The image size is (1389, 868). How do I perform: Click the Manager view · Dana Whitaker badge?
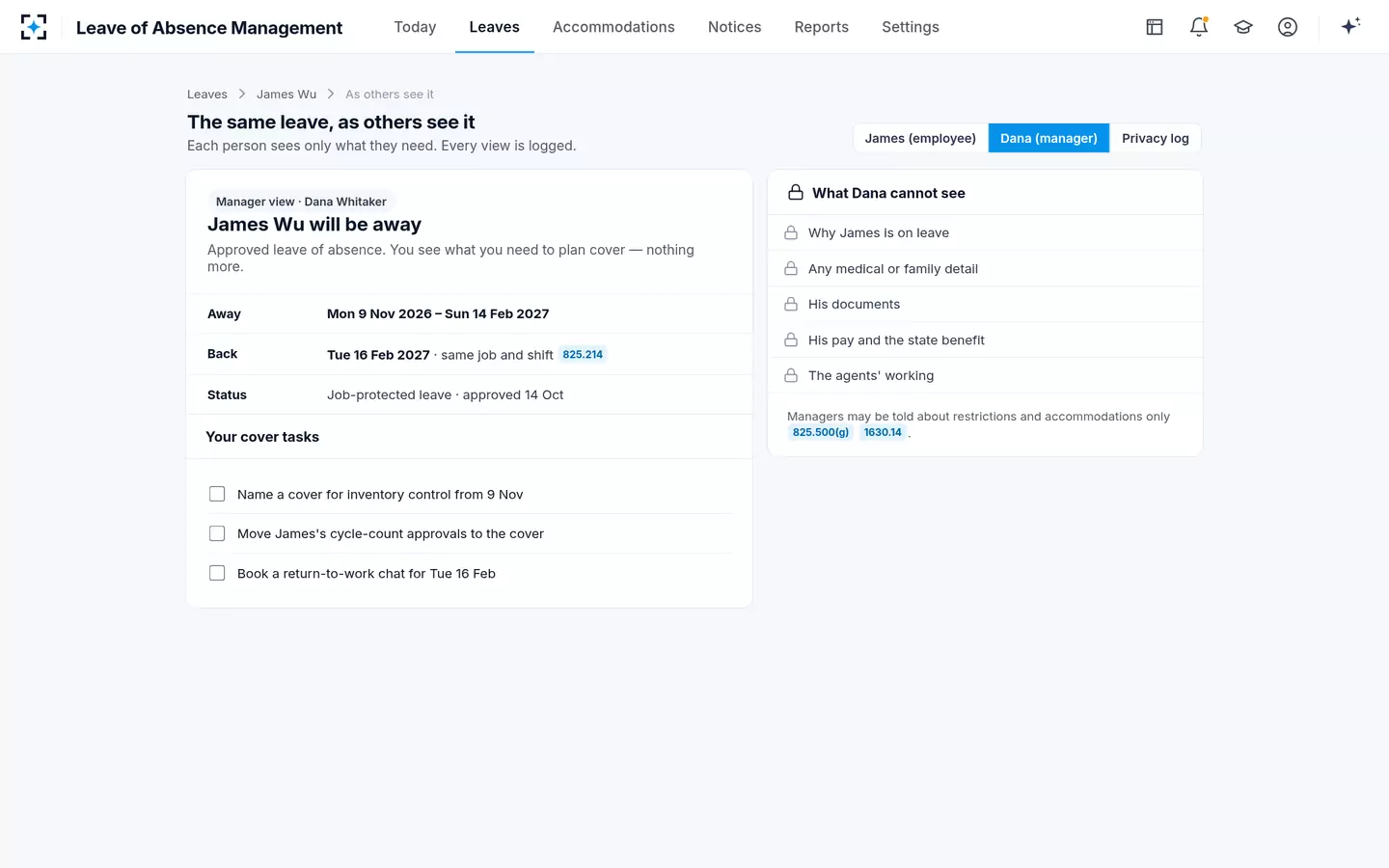[x=301, y=202]
